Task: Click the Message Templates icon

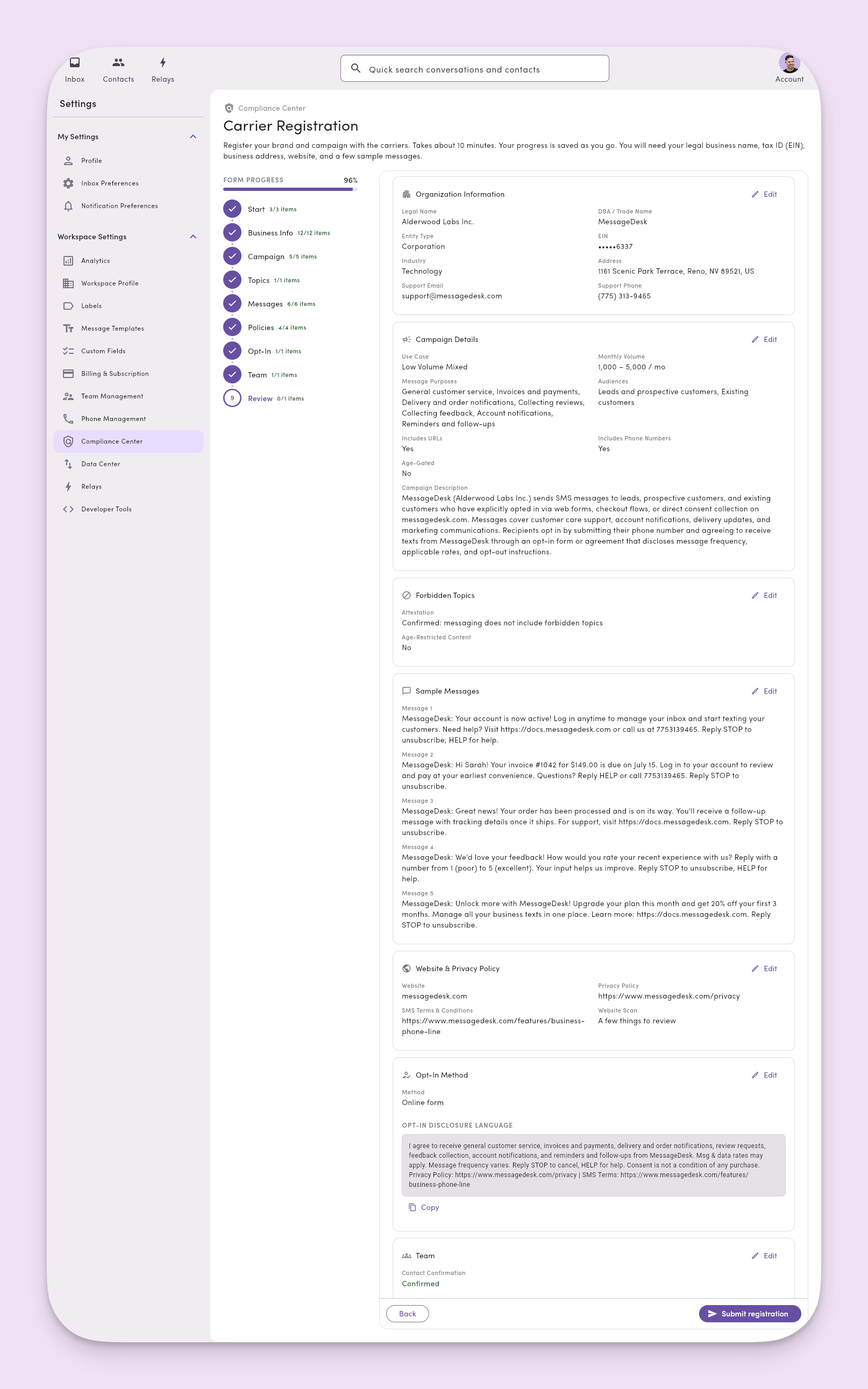Action: 68,329
